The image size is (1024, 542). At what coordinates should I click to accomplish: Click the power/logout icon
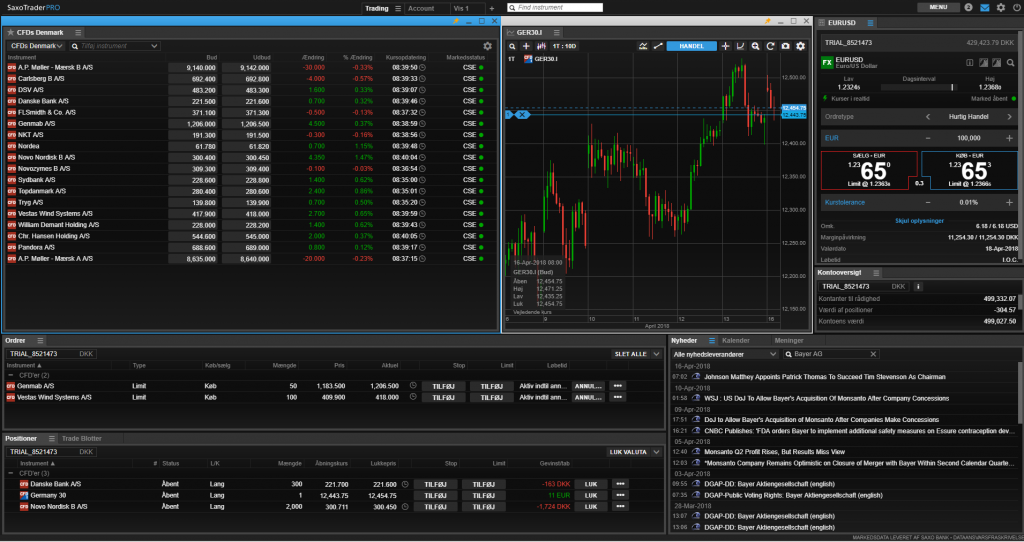click(x=1017, y=8)
